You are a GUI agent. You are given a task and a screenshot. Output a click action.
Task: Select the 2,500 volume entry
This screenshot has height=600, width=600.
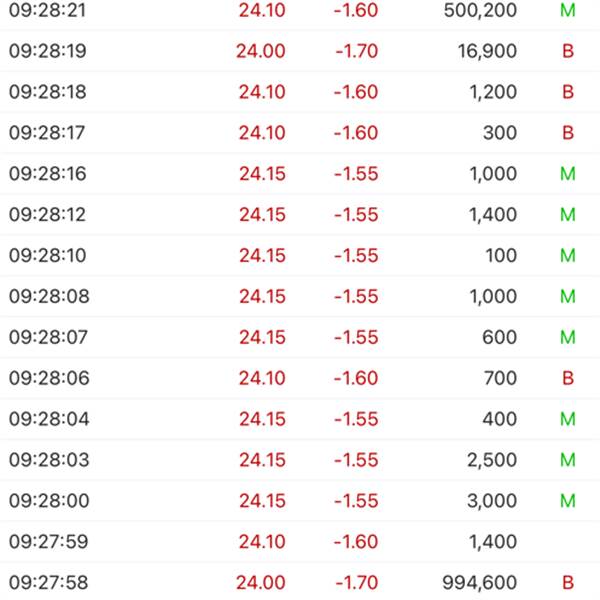492,460
